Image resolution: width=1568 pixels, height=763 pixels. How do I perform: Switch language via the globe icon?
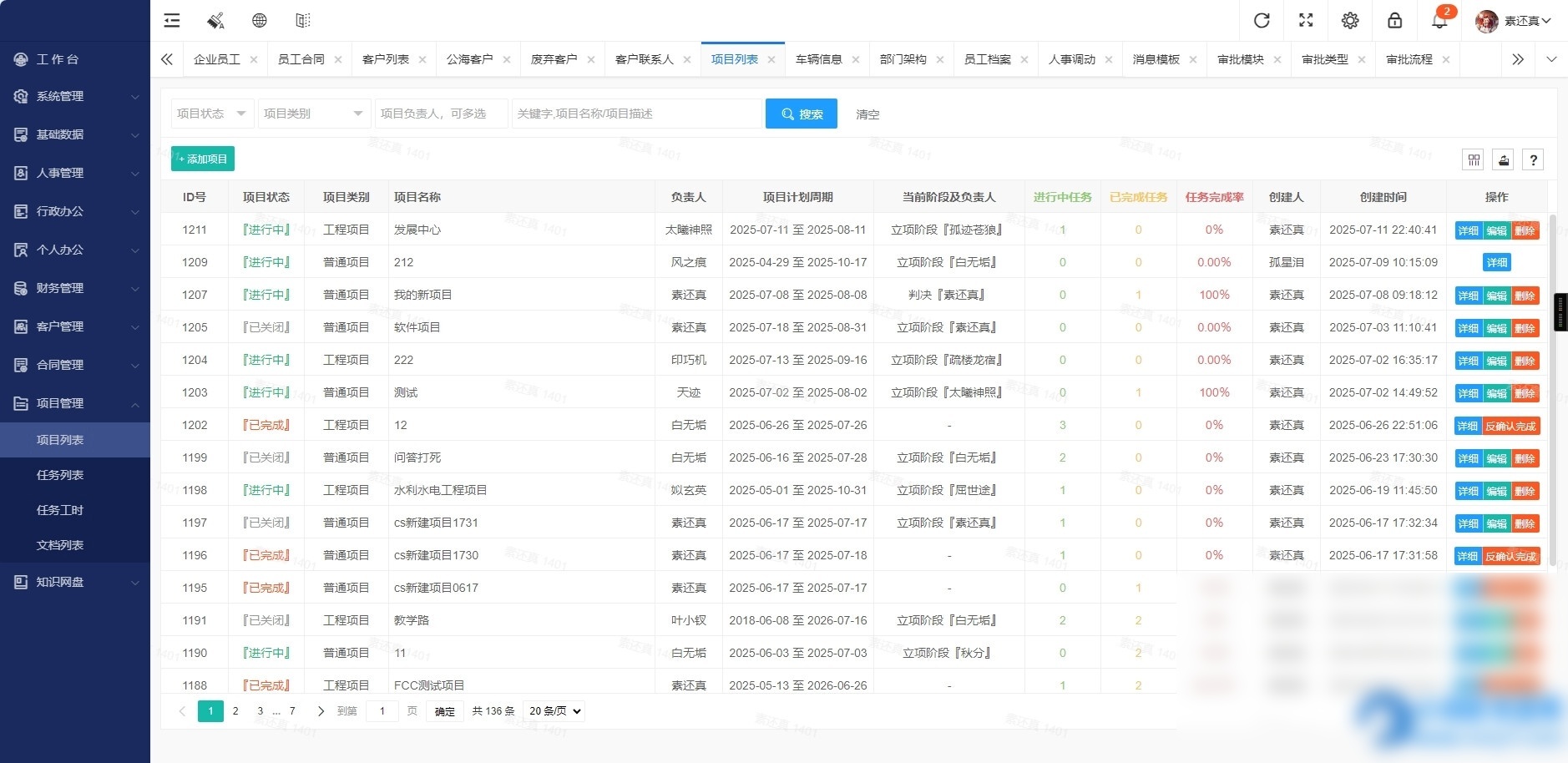coord(260,20)
